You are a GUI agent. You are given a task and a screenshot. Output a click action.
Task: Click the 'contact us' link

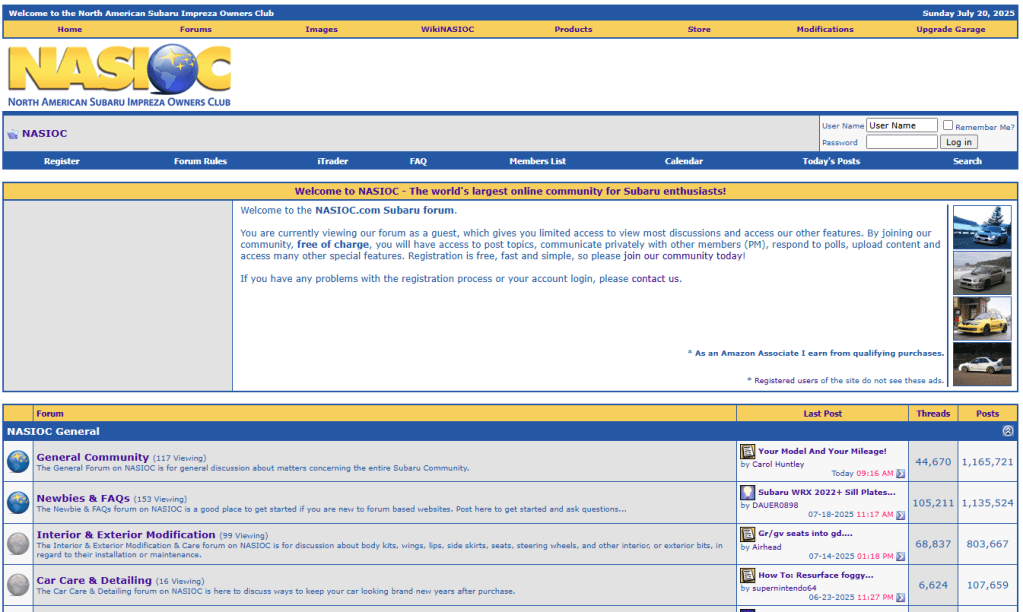(x=655, y=279)
